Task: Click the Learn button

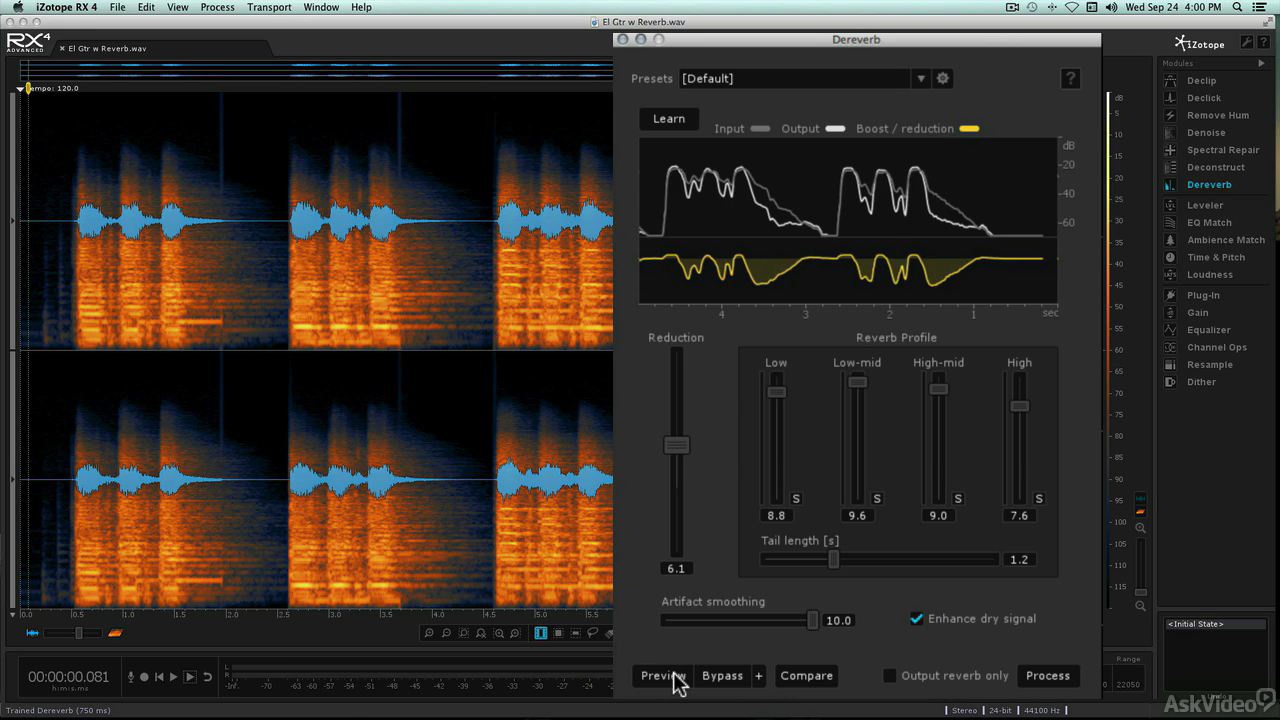Action: 669,119
